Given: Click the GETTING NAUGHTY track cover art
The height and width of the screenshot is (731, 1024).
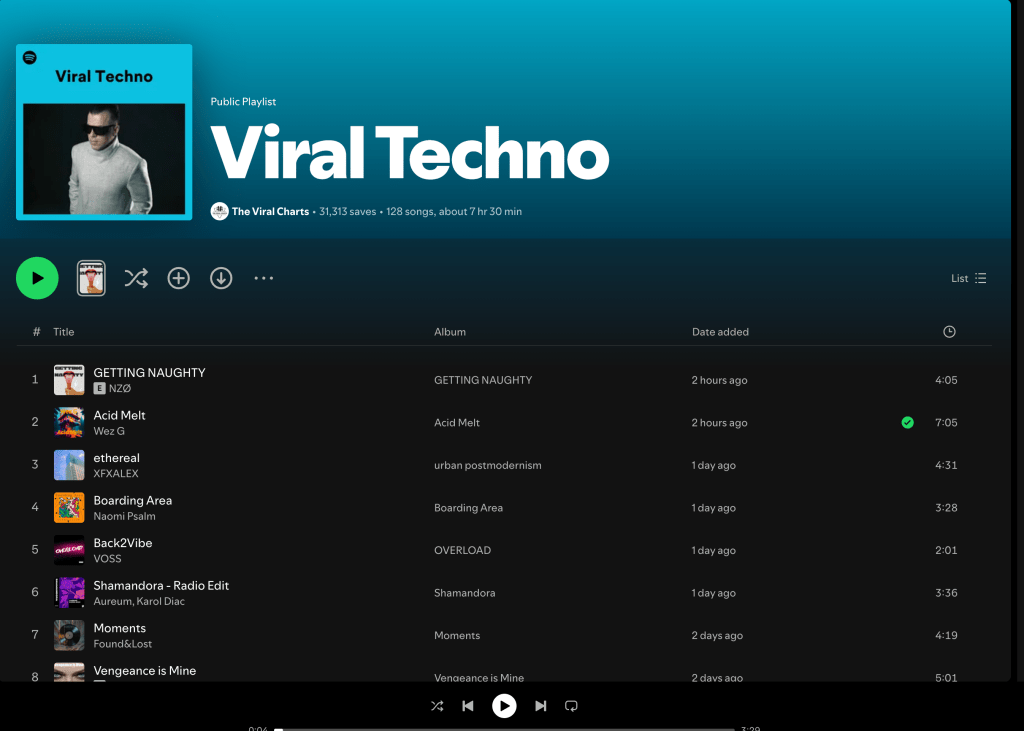Looking at the screenshot, I should (69, 380).
